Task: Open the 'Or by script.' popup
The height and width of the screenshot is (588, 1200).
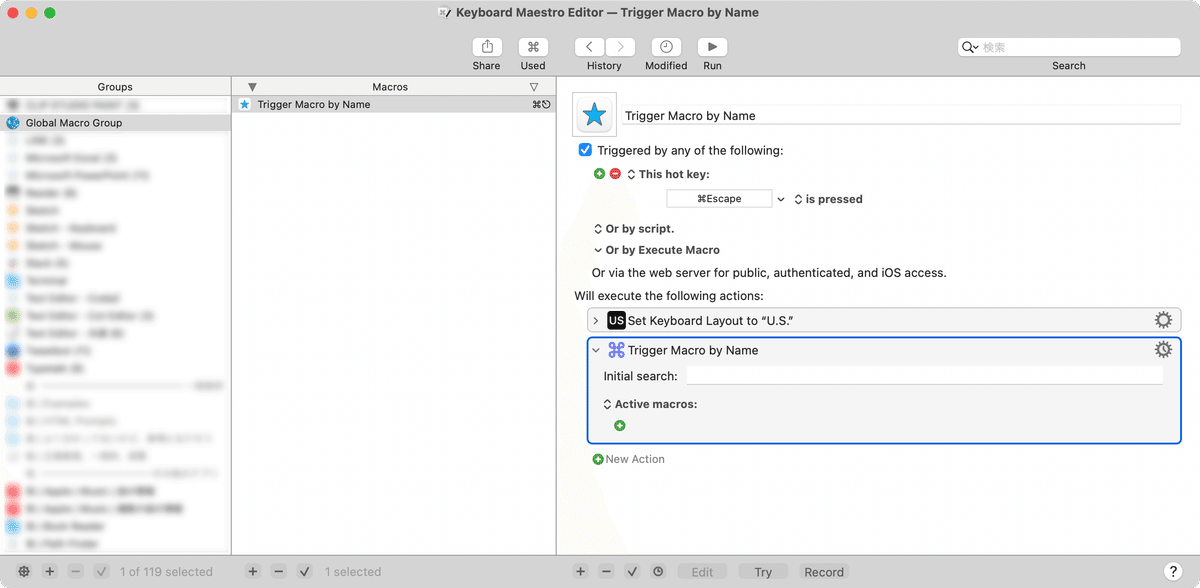Action: (598, 229)
